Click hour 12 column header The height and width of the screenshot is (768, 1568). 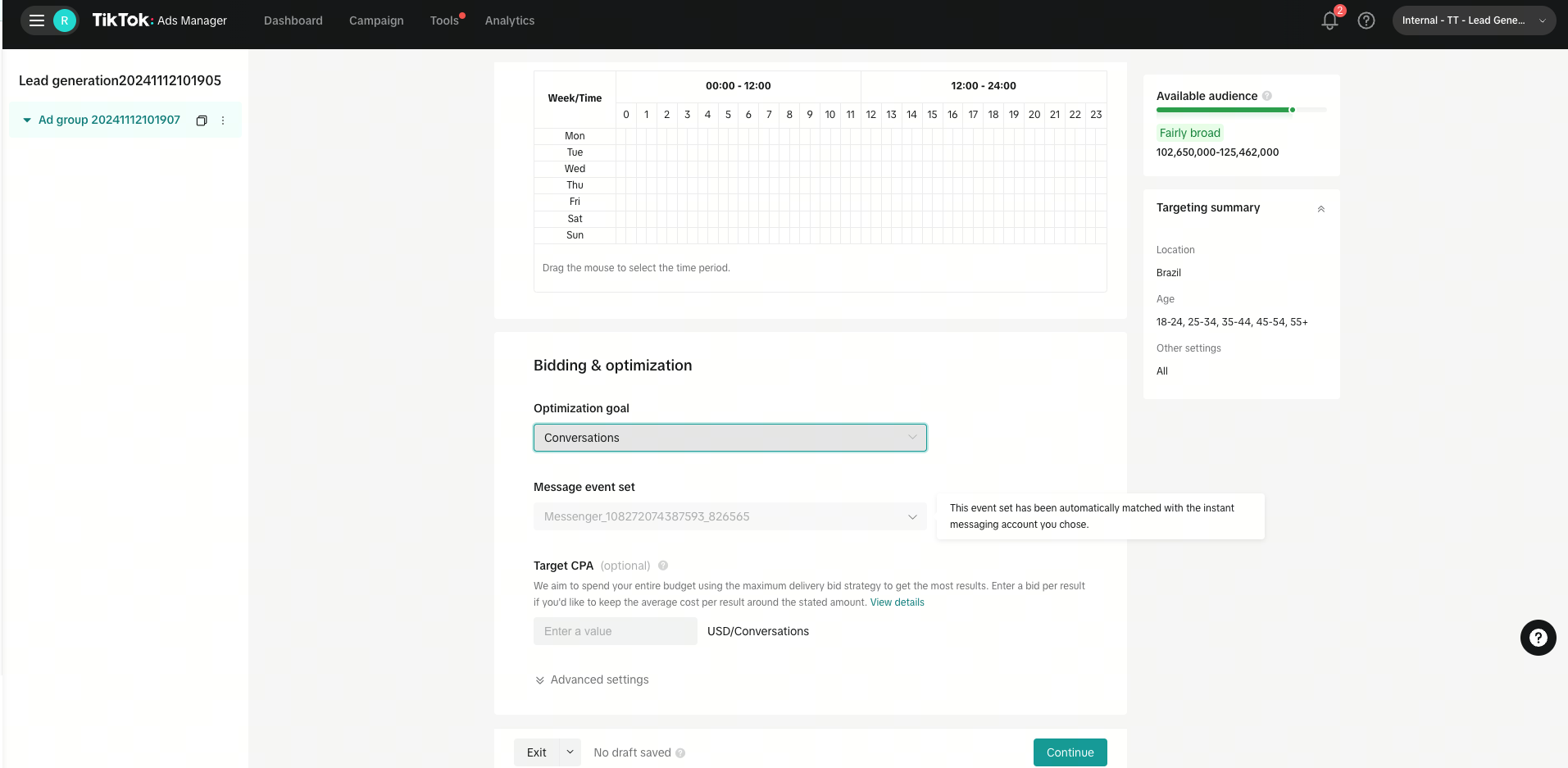click(871, 115)
